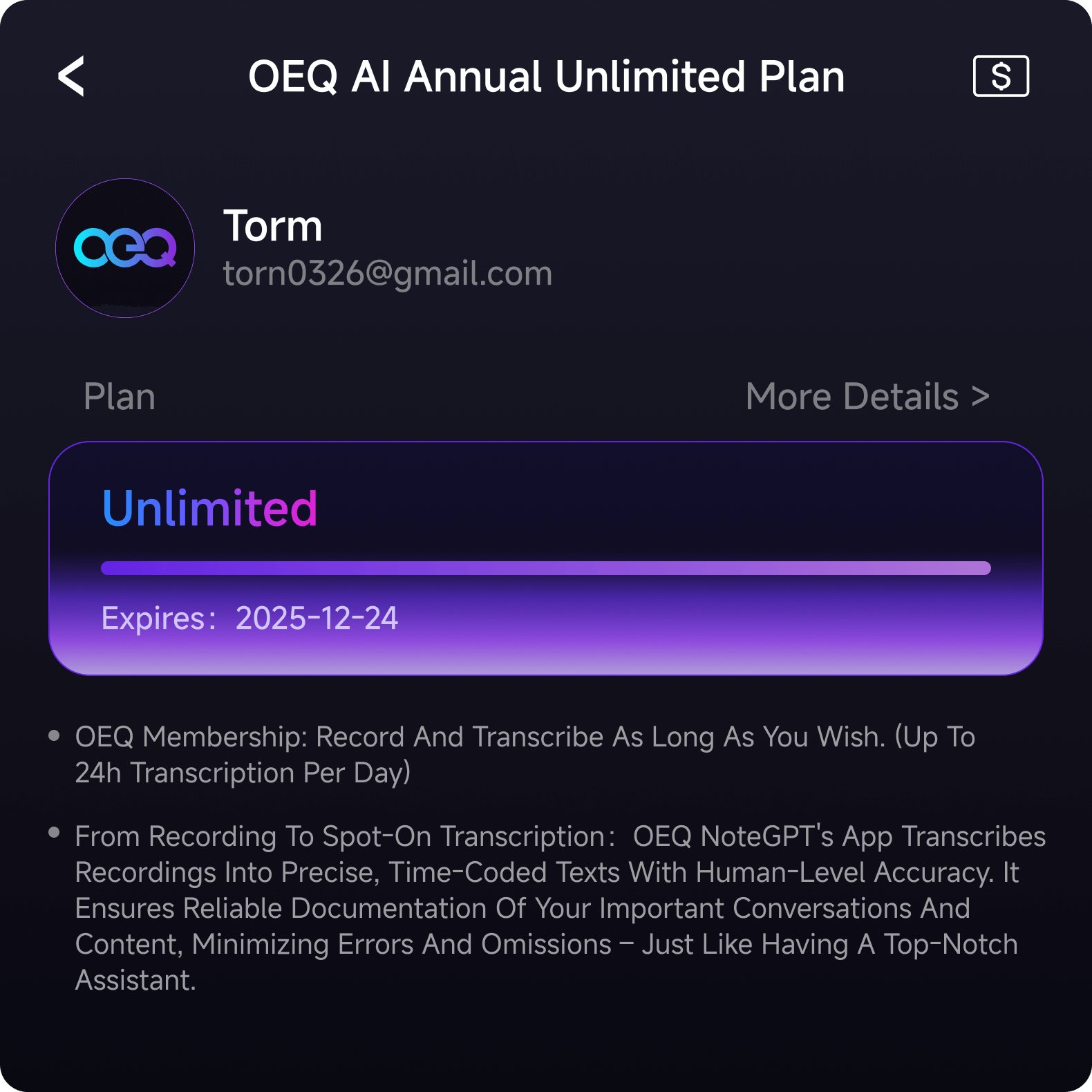
Task: Click the chevron after More Details
Action: click(981, 397)
